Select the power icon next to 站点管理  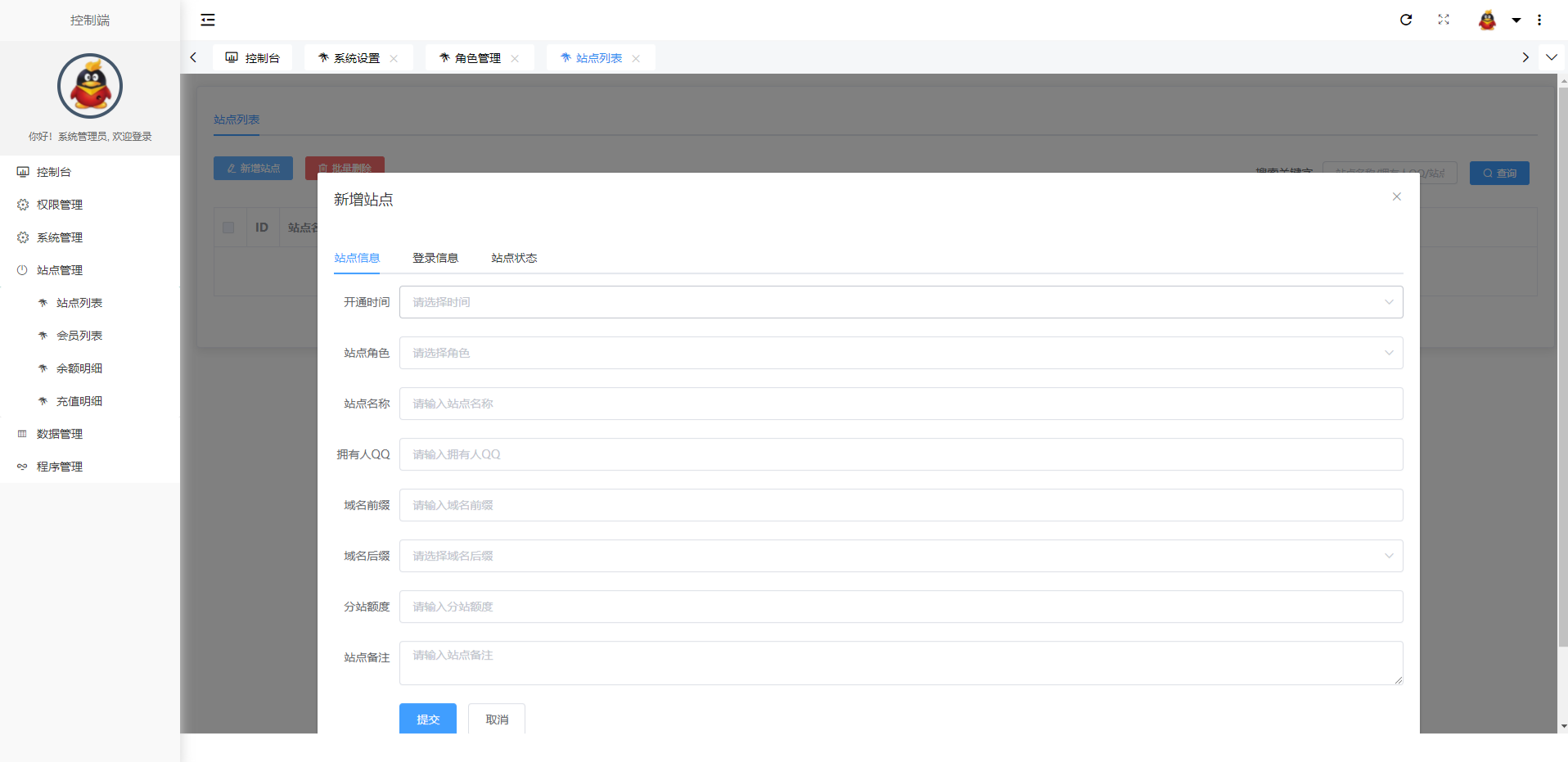click(x=22, y=270)
